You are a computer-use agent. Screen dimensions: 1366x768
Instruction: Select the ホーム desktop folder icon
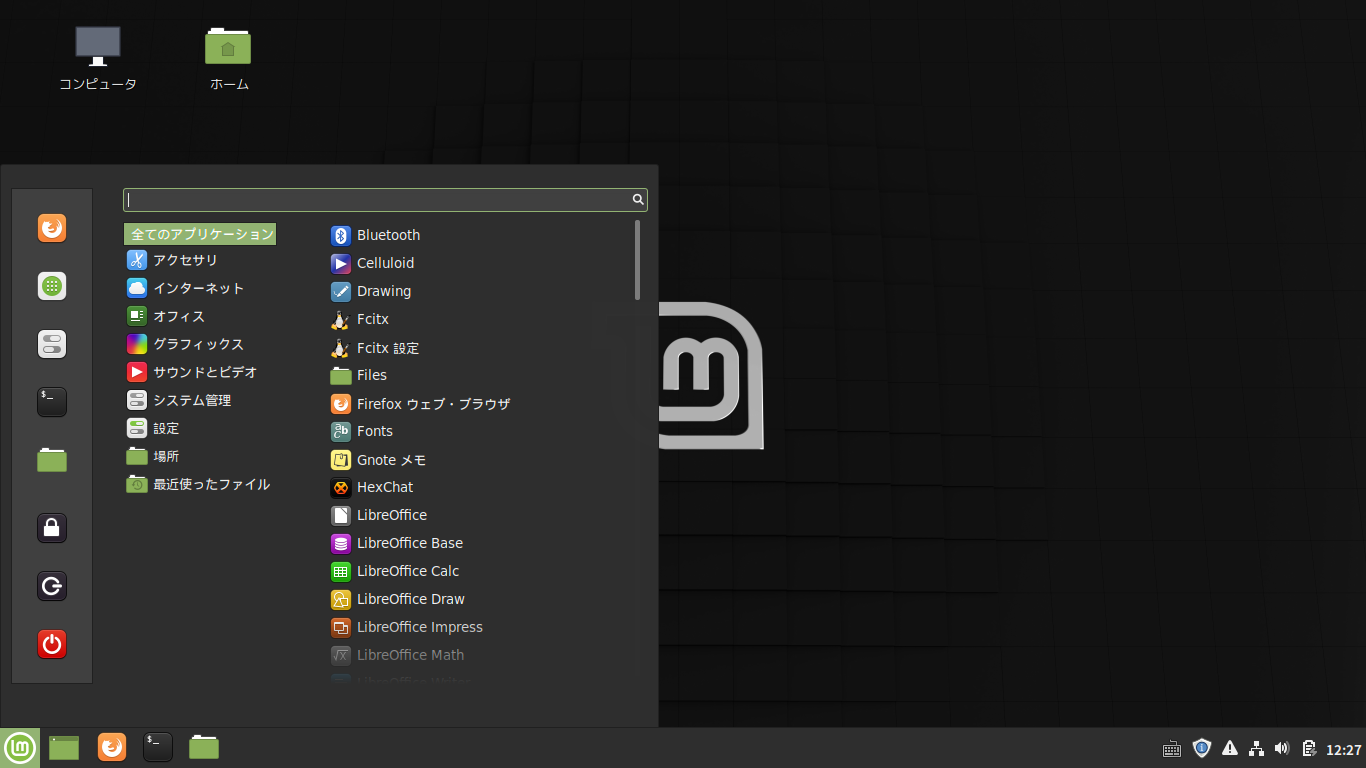229,58
